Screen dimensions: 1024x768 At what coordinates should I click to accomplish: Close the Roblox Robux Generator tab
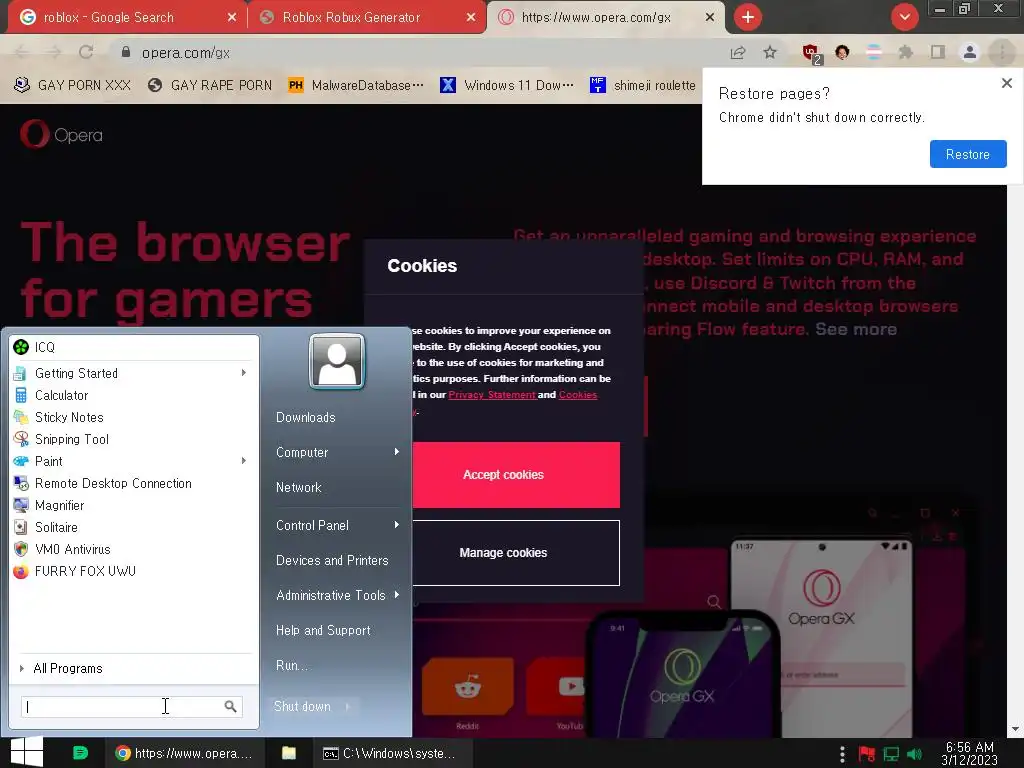[x=471, y=18]
